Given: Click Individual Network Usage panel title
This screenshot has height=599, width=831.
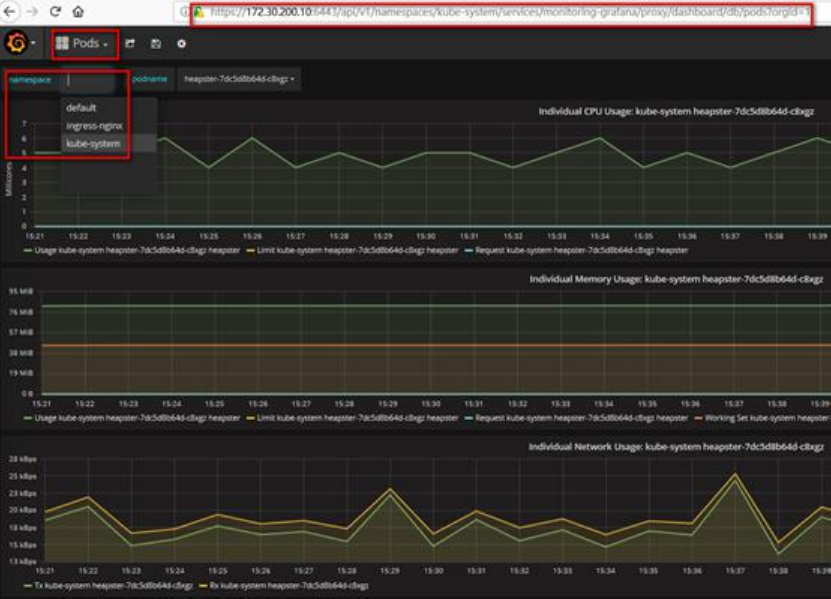Looking at the screenshot, I should tap(678, 447).
